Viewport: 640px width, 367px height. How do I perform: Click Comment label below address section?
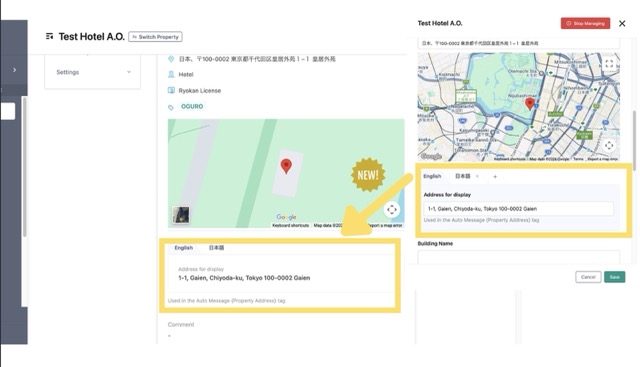pos(181,325)
